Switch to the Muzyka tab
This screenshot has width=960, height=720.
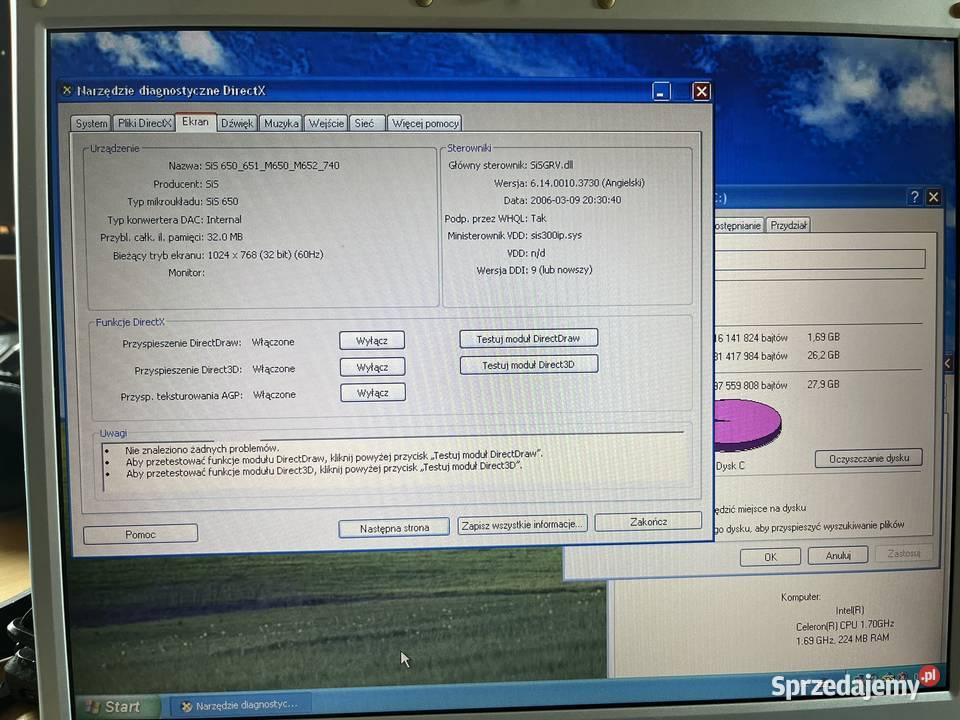point(281,123)
